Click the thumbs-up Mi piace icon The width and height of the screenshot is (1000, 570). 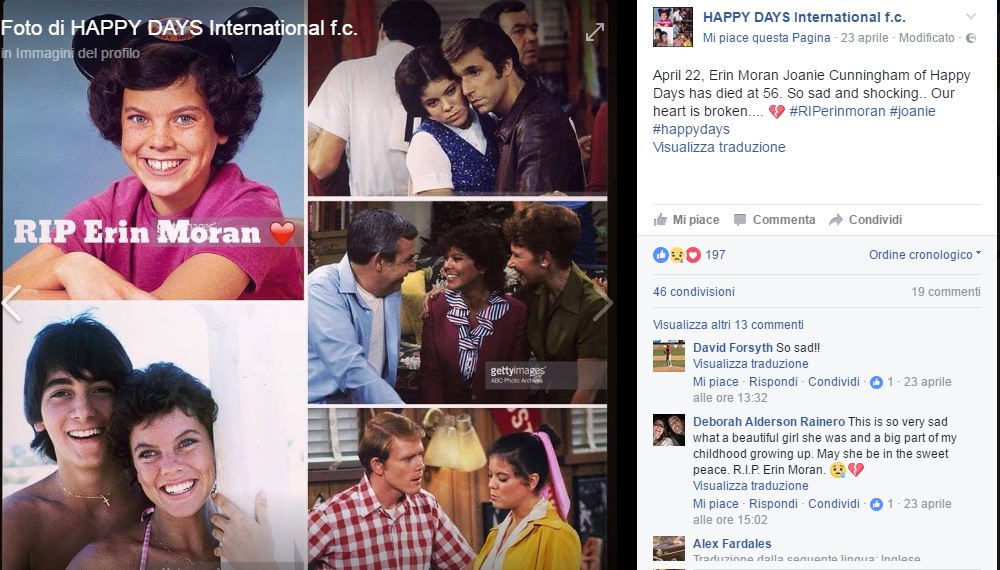(x=660, y=220)
